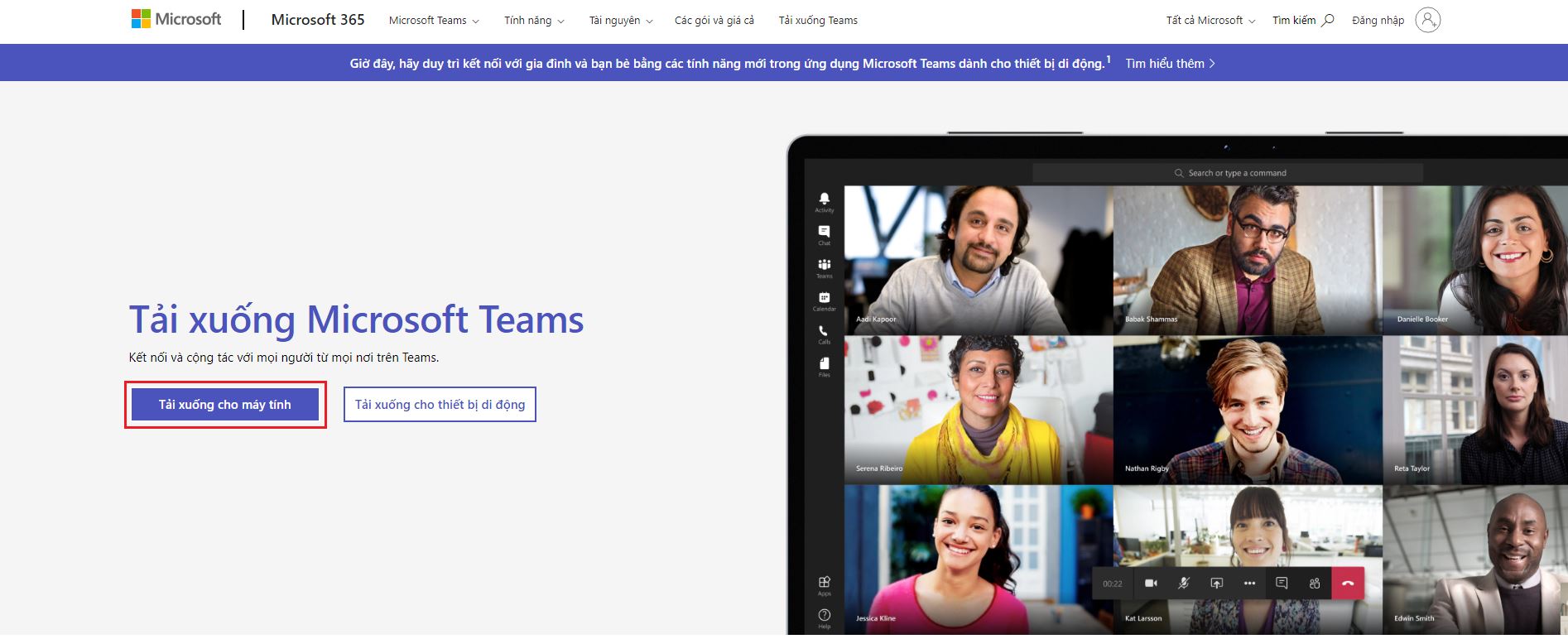1568x639 pixels.
Task: Click the share screen icon
Action: [1216, 584]
